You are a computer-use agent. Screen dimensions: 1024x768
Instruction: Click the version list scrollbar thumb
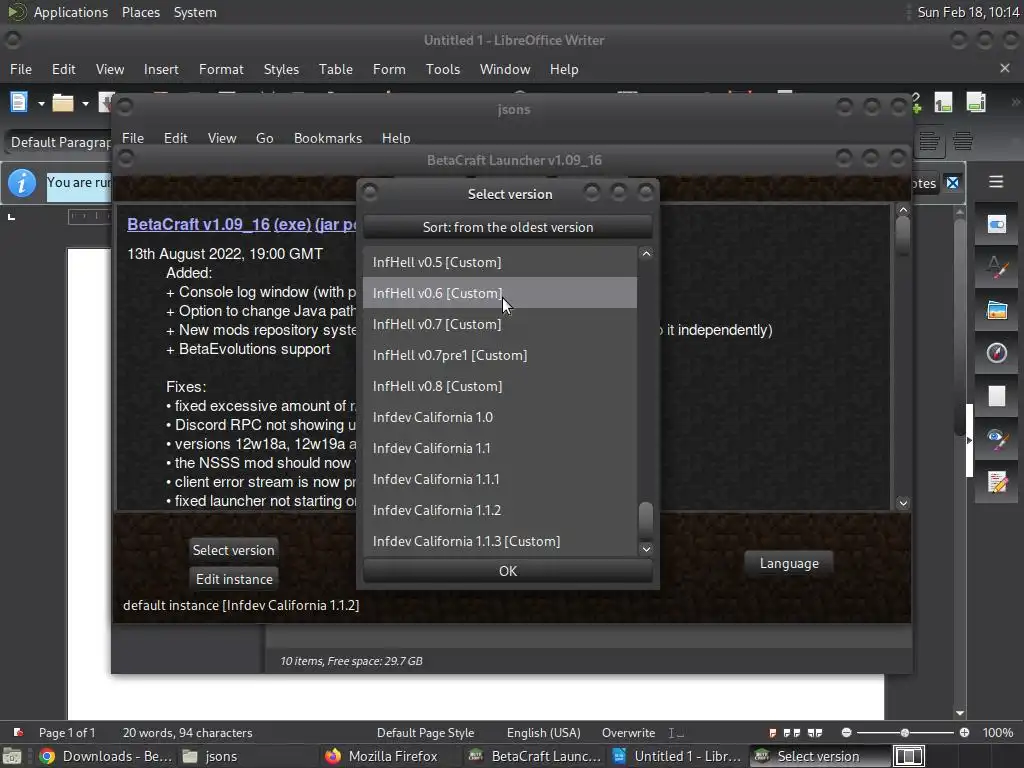point(646,520)
